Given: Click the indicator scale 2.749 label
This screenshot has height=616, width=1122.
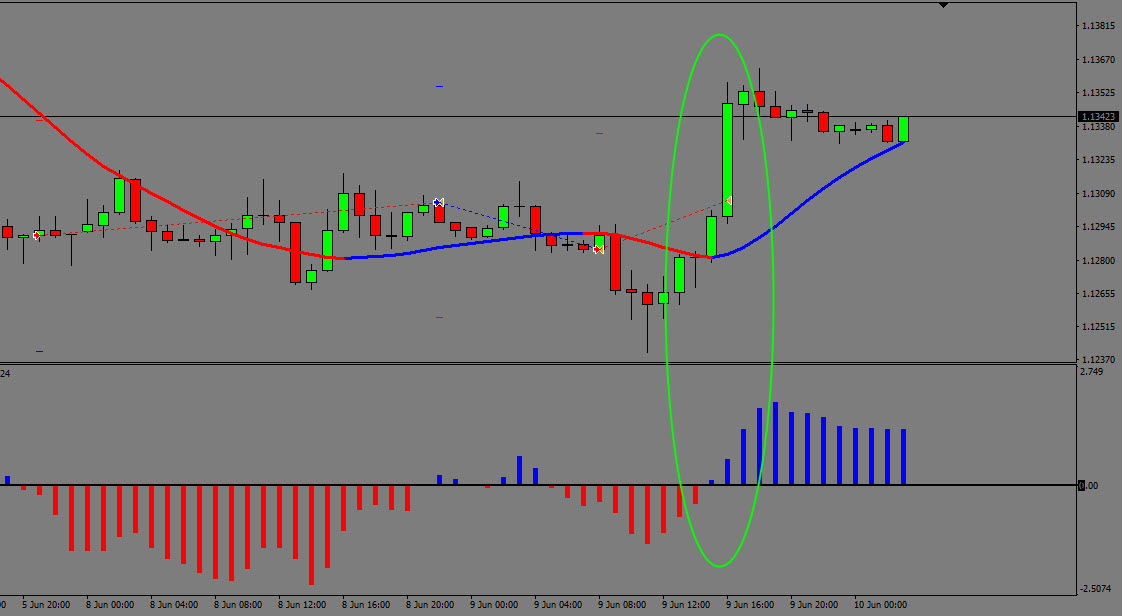Looking at the screenshot, I should pos(1092,372).
